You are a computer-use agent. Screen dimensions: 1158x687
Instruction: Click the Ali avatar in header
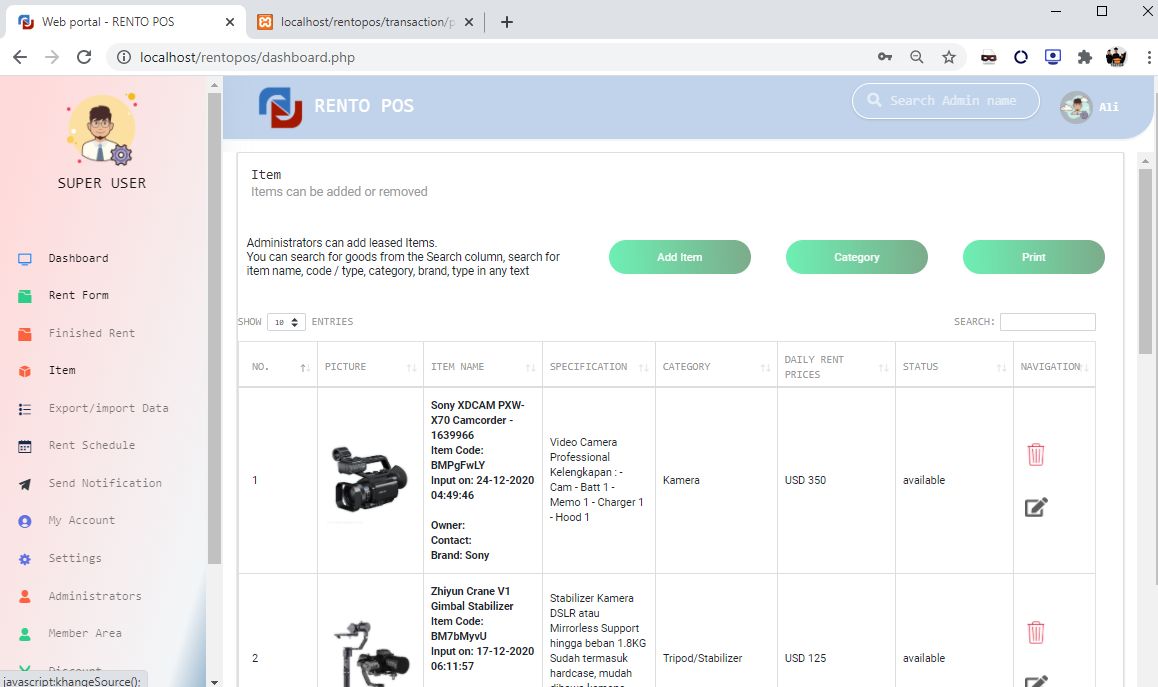point(1076,107)
